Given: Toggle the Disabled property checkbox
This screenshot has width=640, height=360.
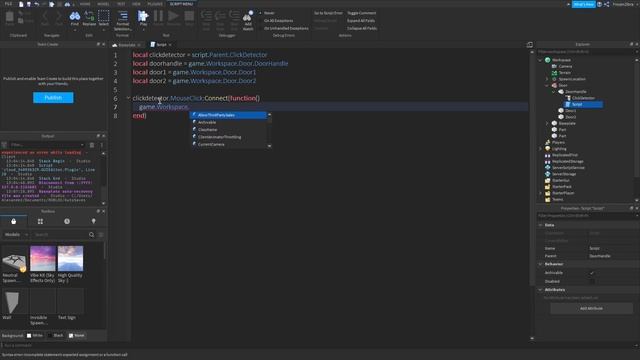Looking at the screenshot, I should (592, 281).
